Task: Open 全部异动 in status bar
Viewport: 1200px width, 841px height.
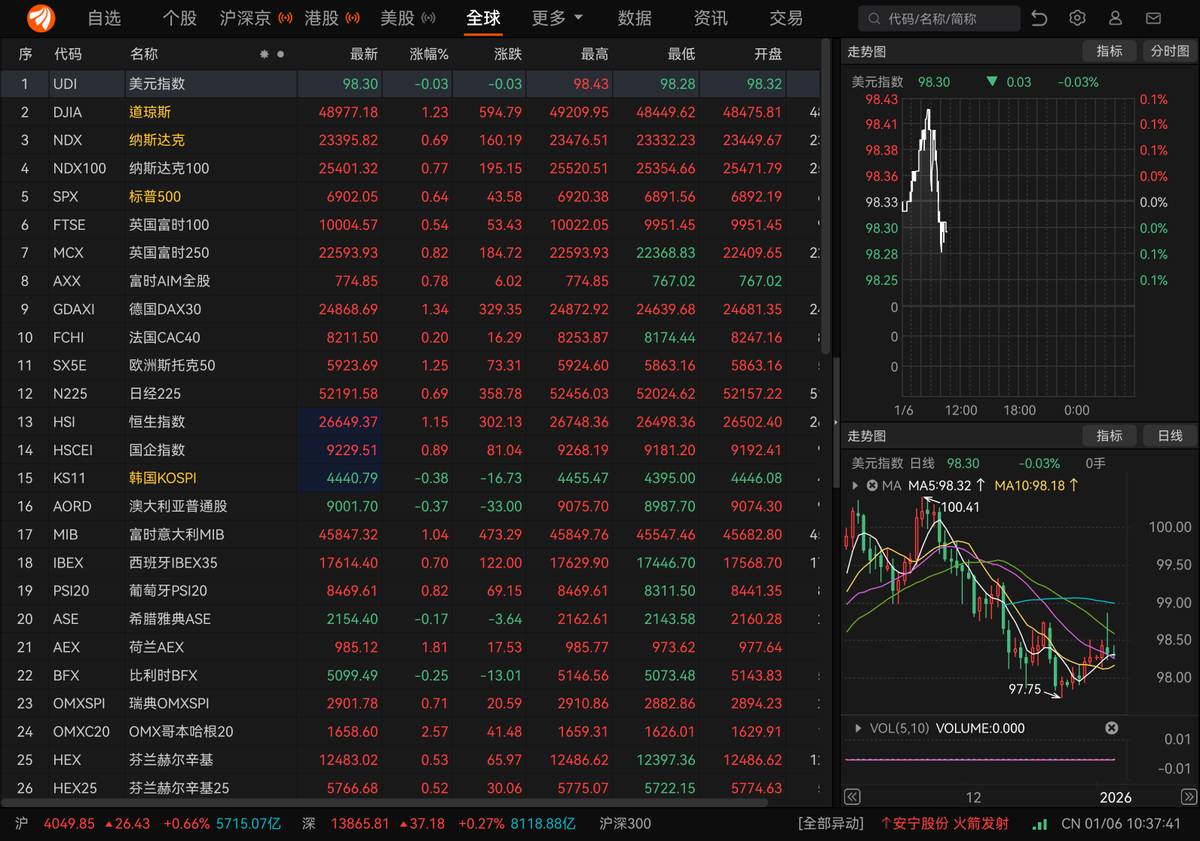Action: tap(830, 824)
